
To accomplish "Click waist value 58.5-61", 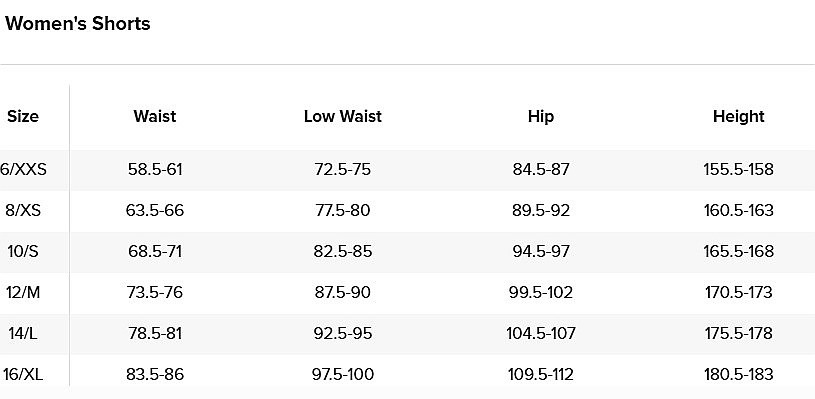I will 155,169.
